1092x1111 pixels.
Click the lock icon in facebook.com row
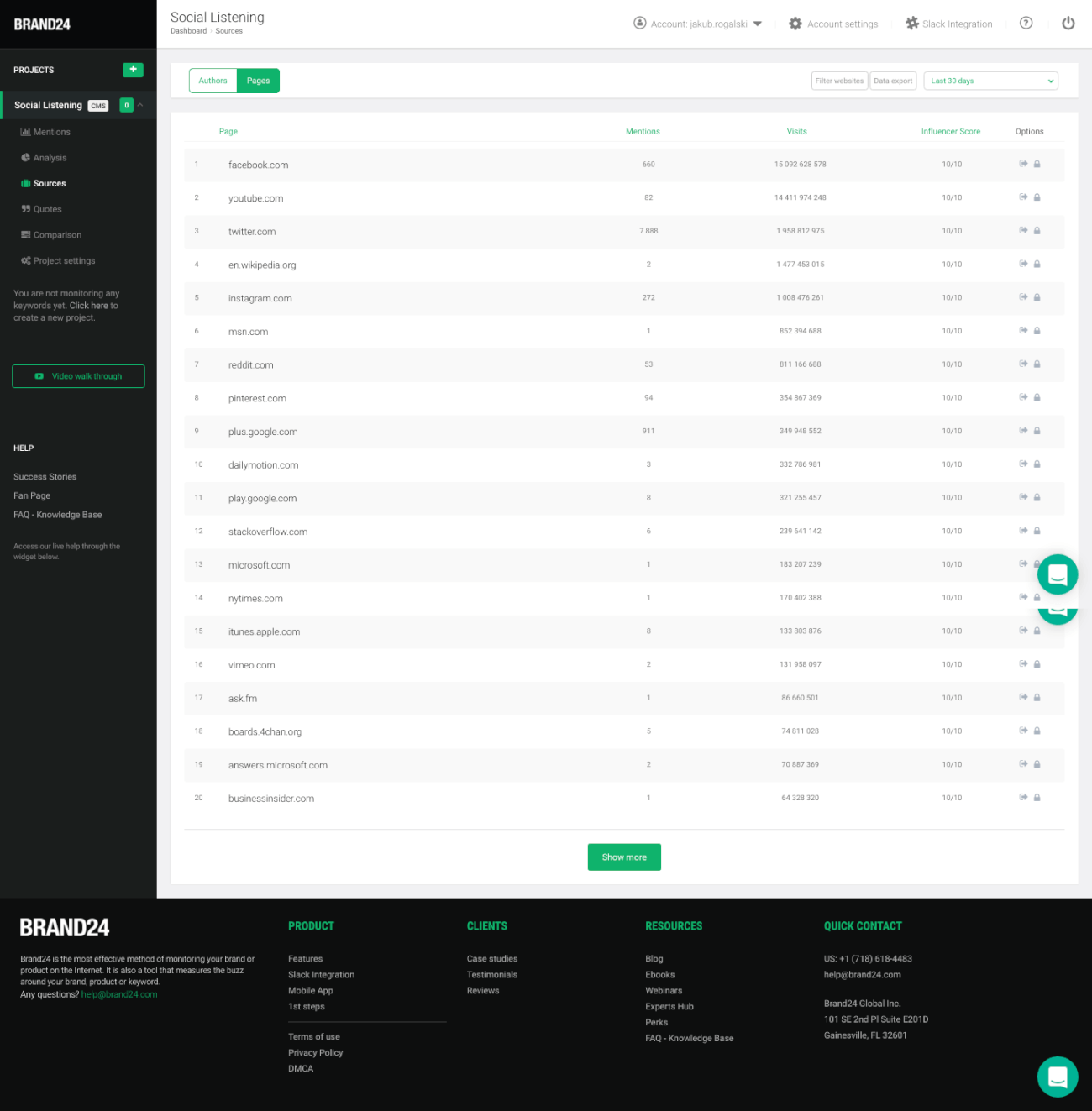point(1037,164)
